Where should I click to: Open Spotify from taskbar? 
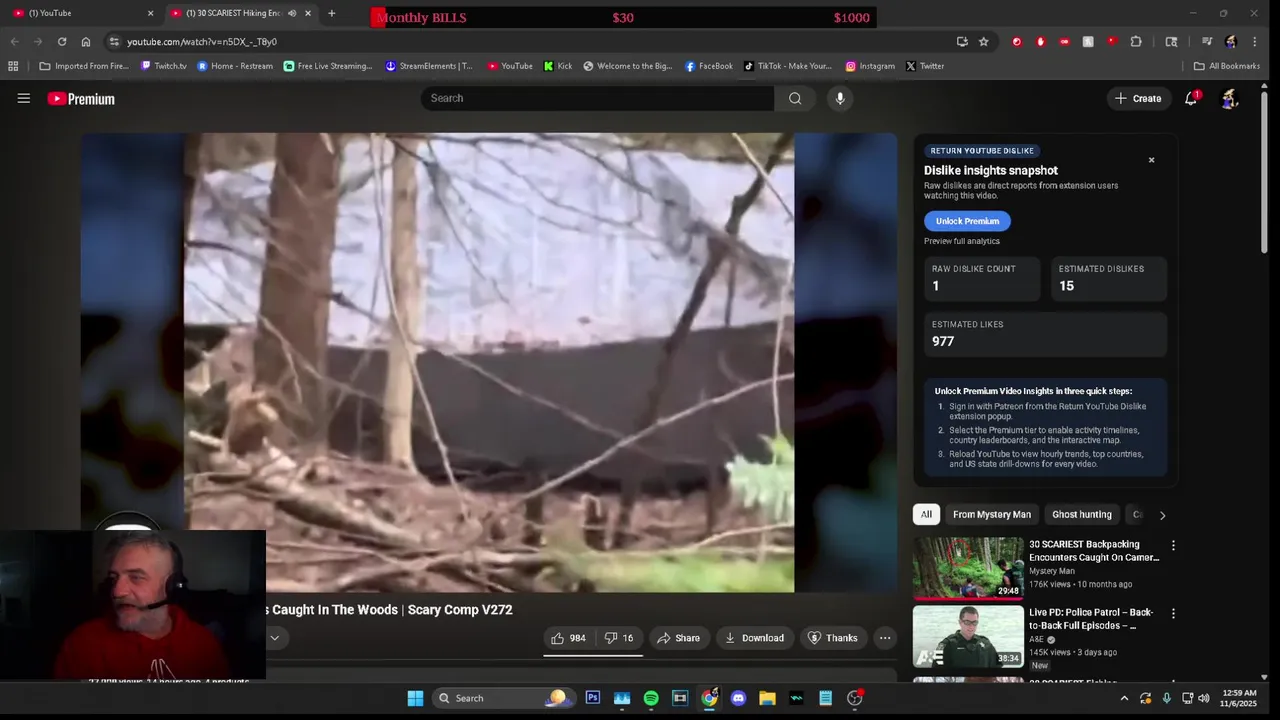click(x=651, y=698)
